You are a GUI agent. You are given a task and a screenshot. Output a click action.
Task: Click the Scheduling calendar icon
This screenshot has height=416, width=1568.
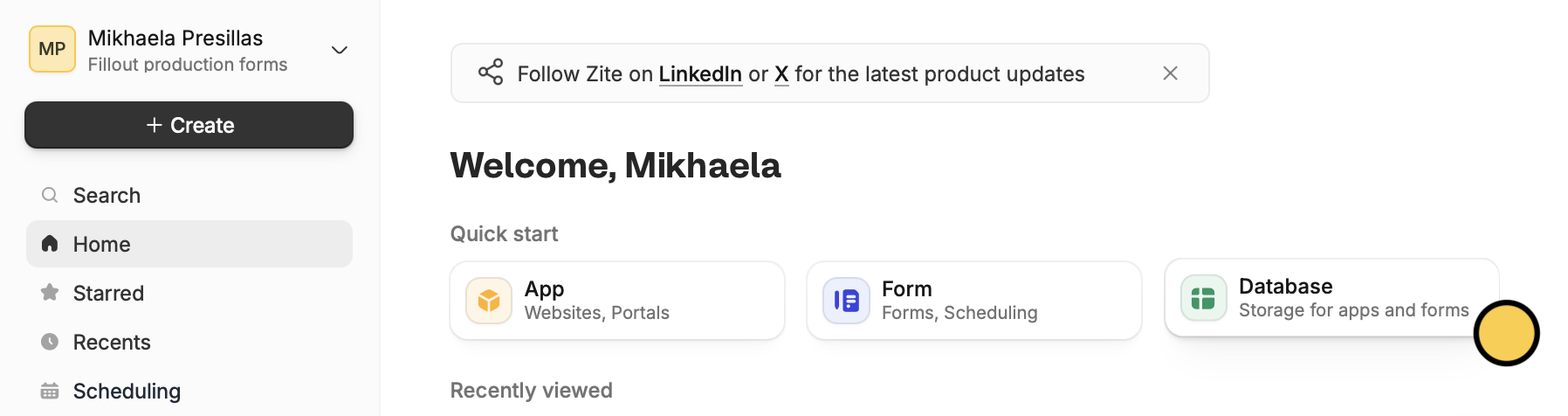[50, 391]
